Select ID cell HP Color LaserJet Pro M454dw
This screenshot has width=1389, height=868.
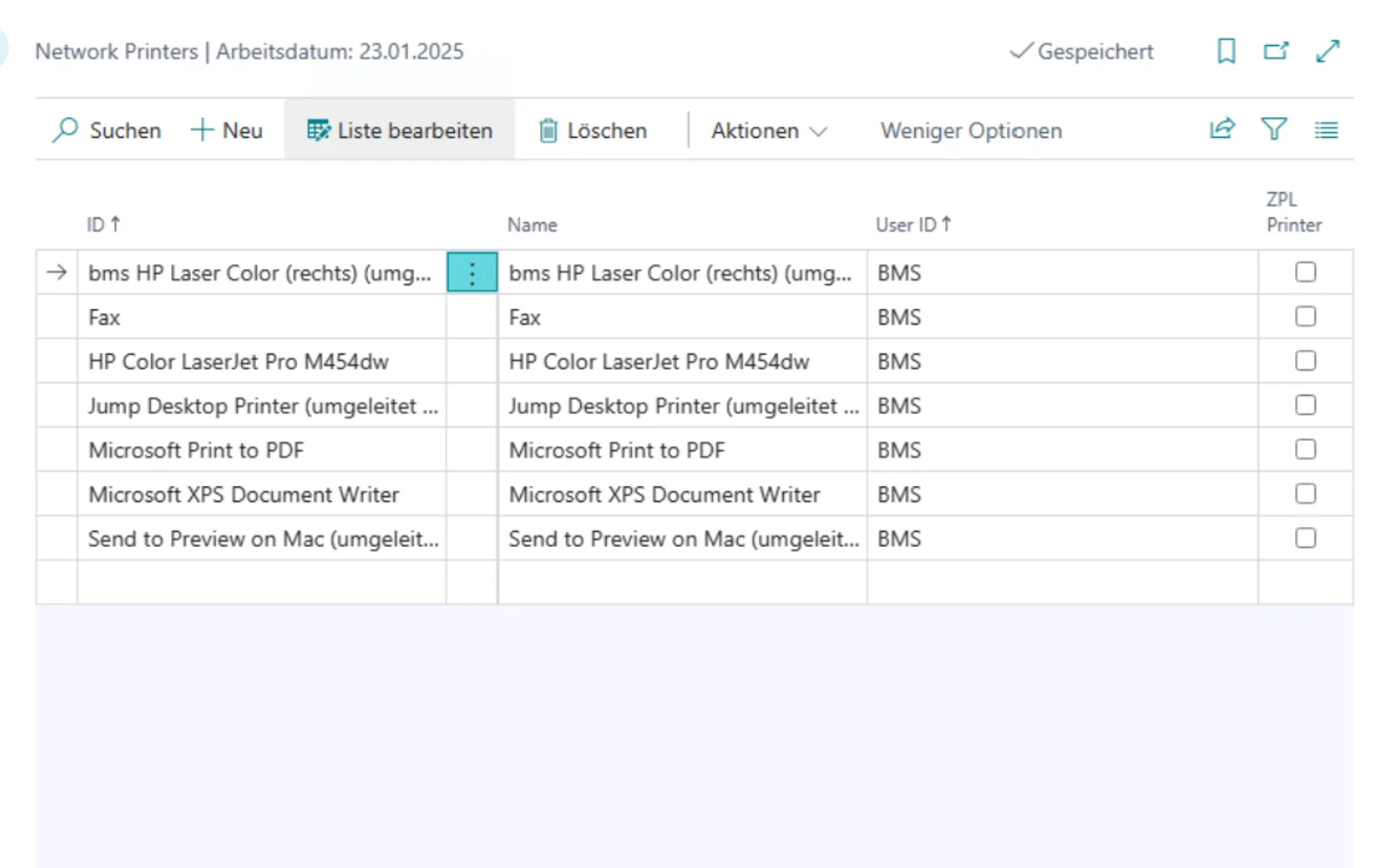point(262,361)
